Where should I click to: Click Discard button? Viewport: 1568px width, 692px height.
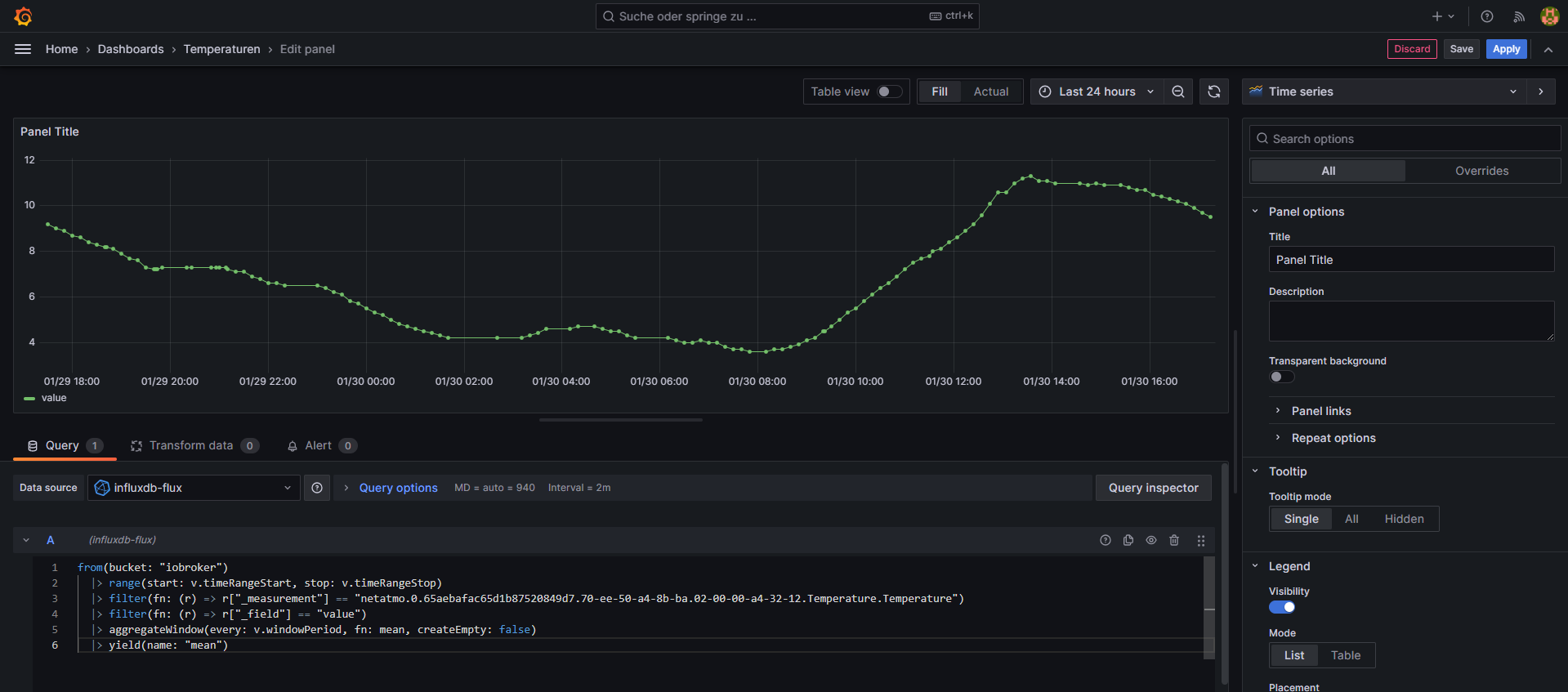[x=1412, y=49]
